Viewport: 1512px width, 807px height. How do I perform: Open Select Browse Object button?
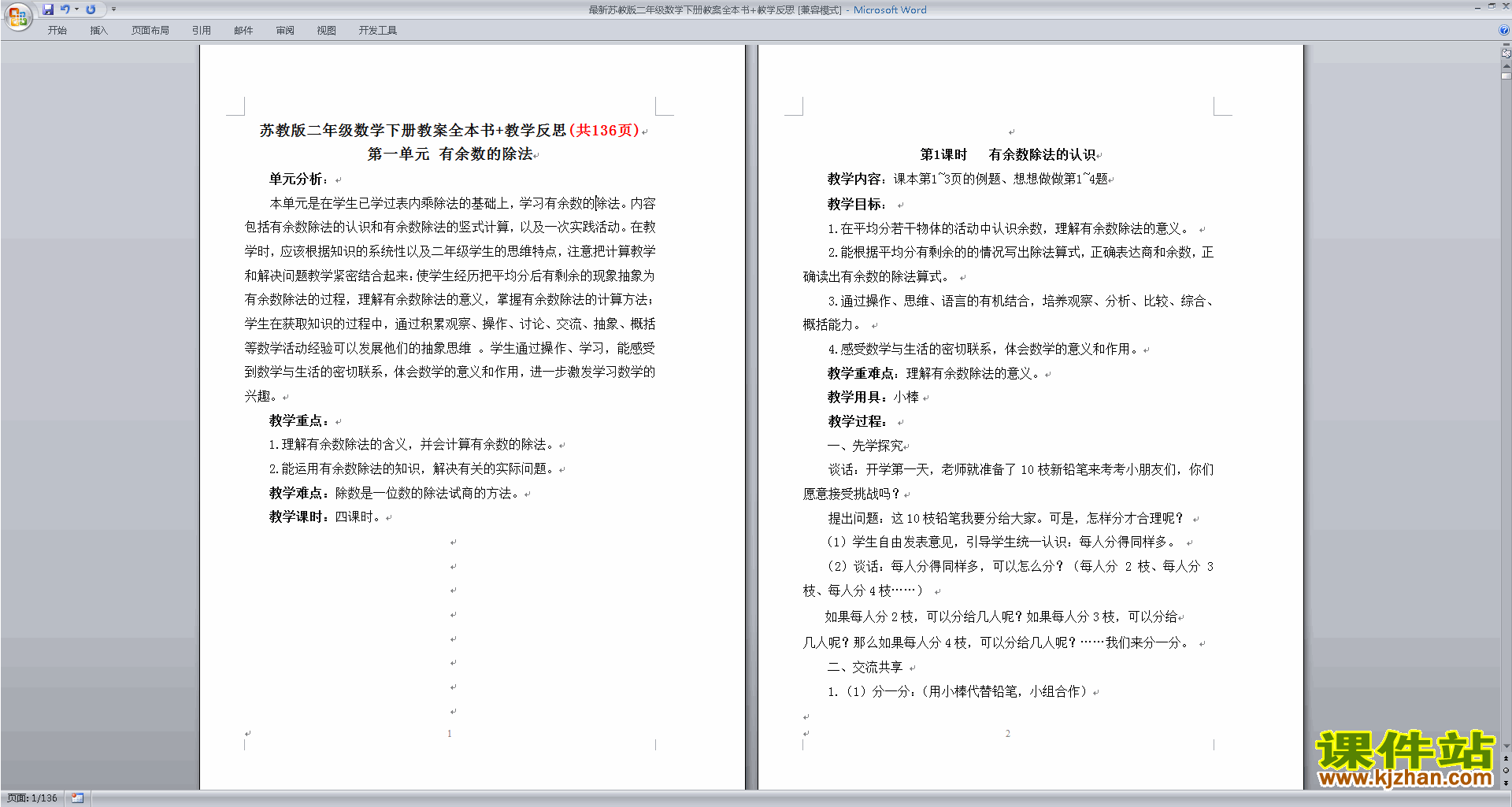click(x=1506, y=771)
